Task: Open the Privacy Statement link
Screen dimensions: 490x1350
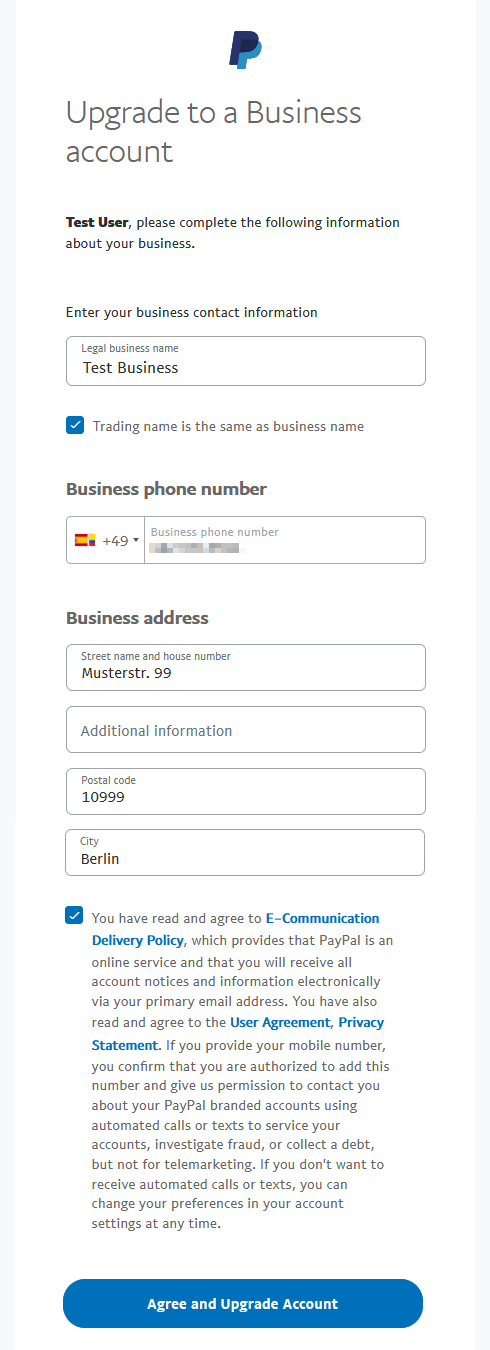Action: (x=238, y=1033)
